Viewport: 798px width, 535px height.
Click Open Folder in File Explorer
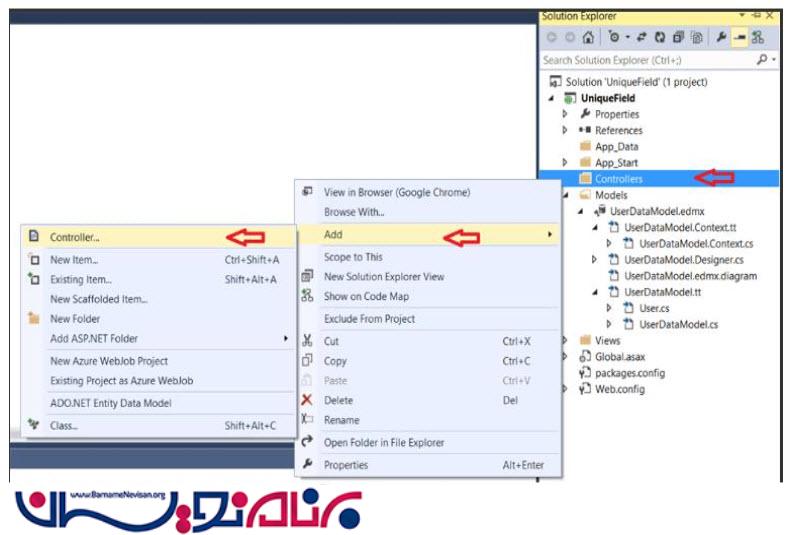tap(384, 442)
